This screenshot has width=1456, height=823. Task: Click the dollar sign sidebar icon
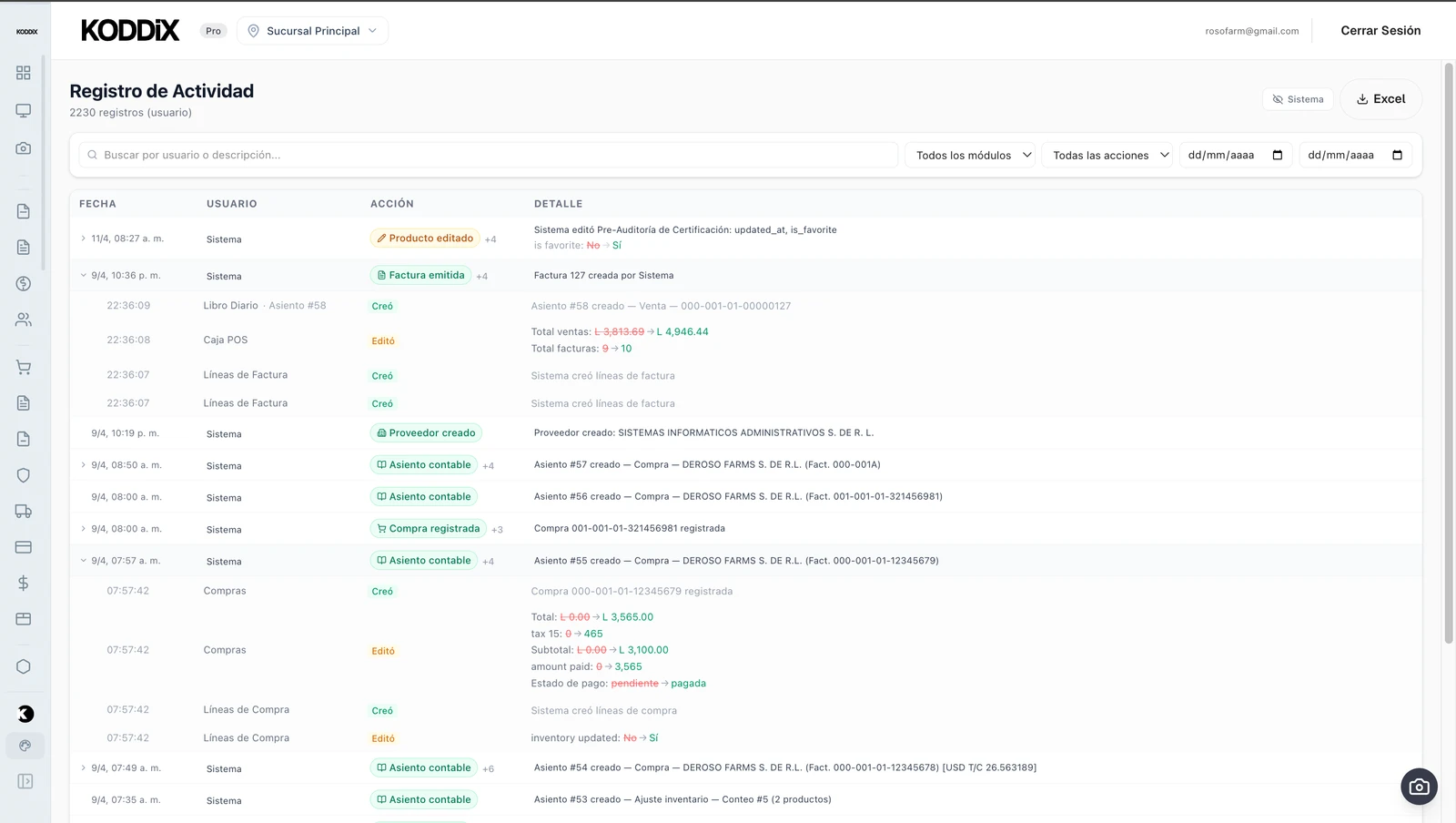pos(24,584)
